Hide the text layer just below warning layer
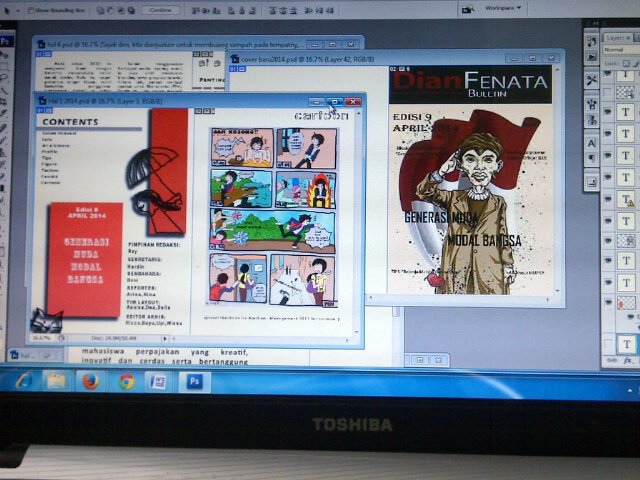The height and width of the screenshot is (480, 640). click(x=608, y=221)
